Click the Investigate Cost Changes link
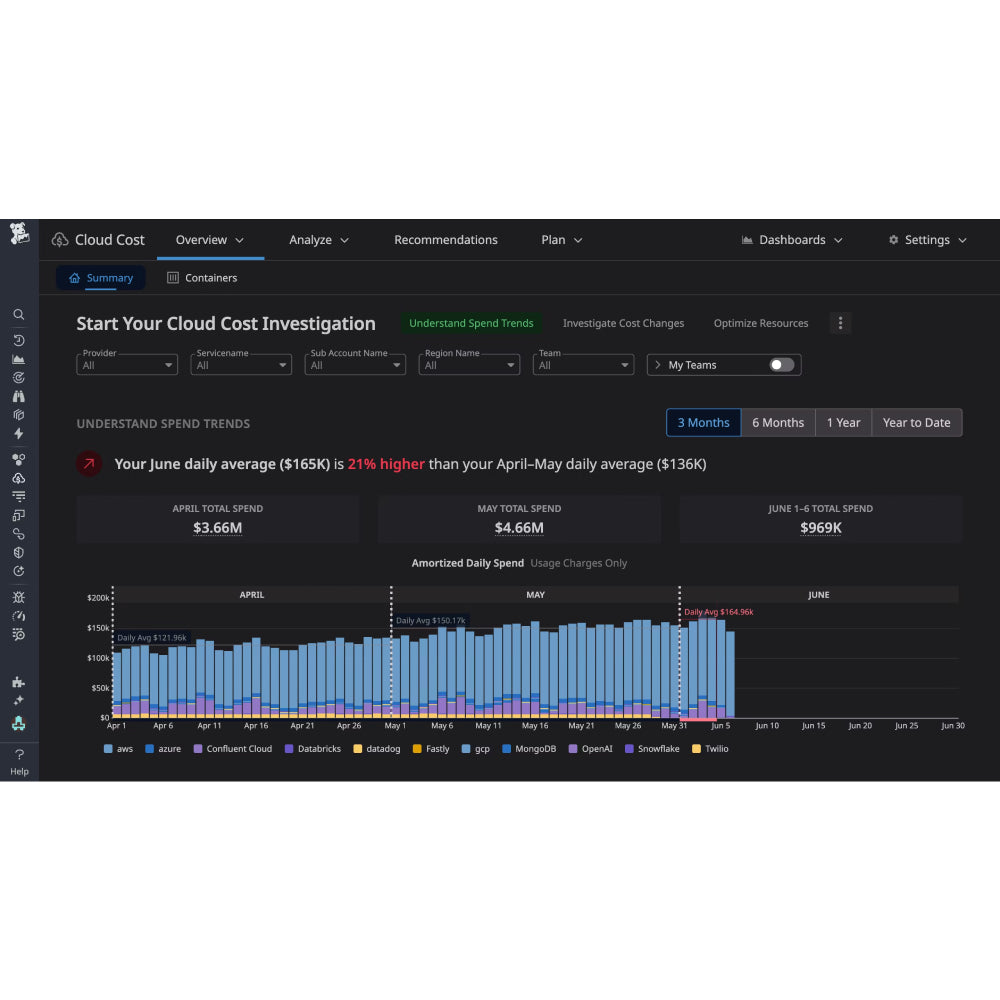Screen dimensions: 1000x1000 click(623, 323)
